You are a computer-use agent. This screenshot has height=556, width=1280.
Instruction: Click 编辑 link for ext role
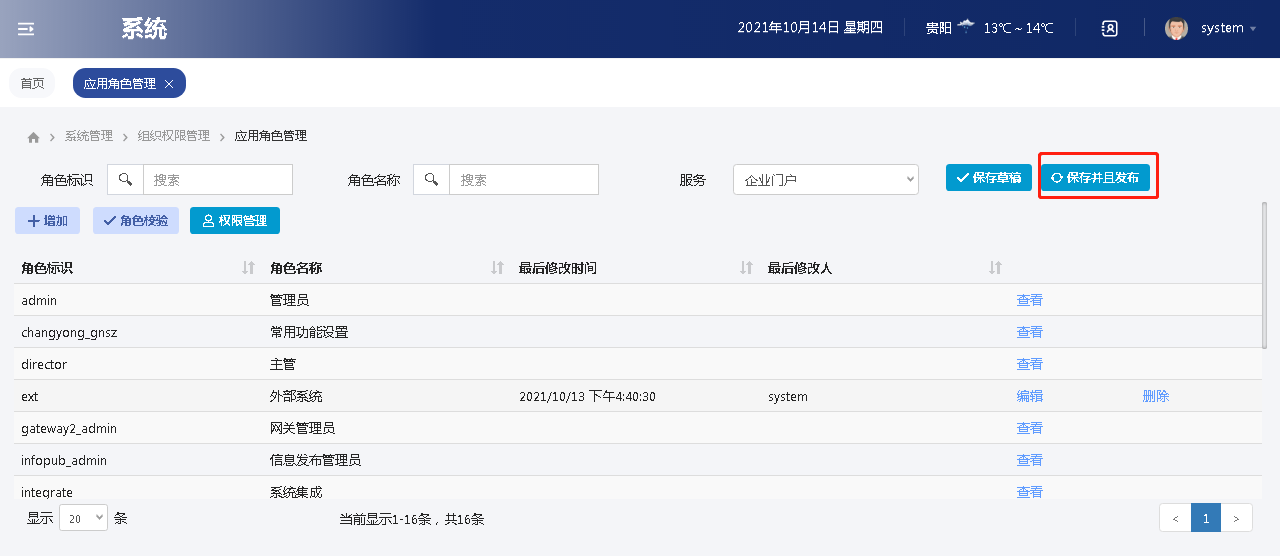point(1029,396)
